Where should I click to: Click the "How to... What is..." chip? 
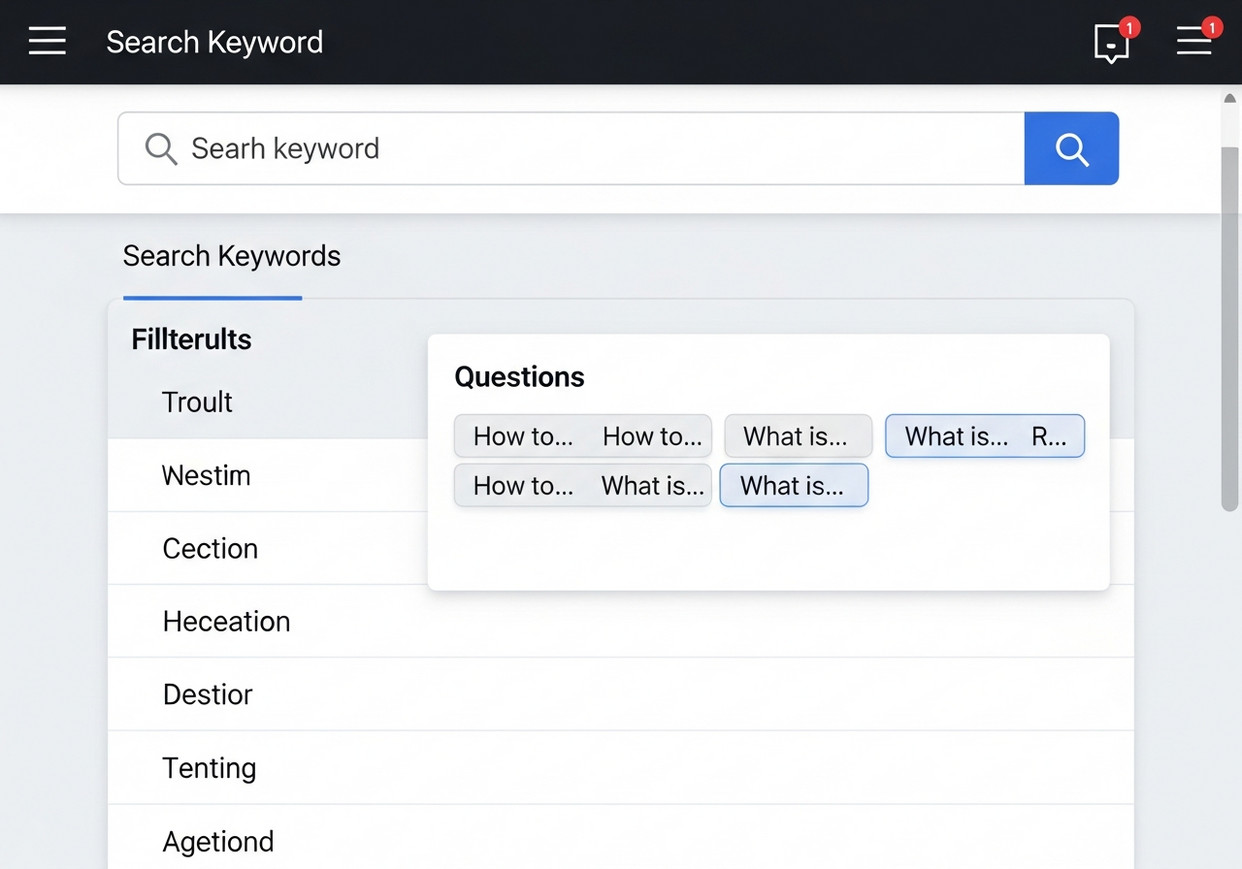tap(583, 485)
